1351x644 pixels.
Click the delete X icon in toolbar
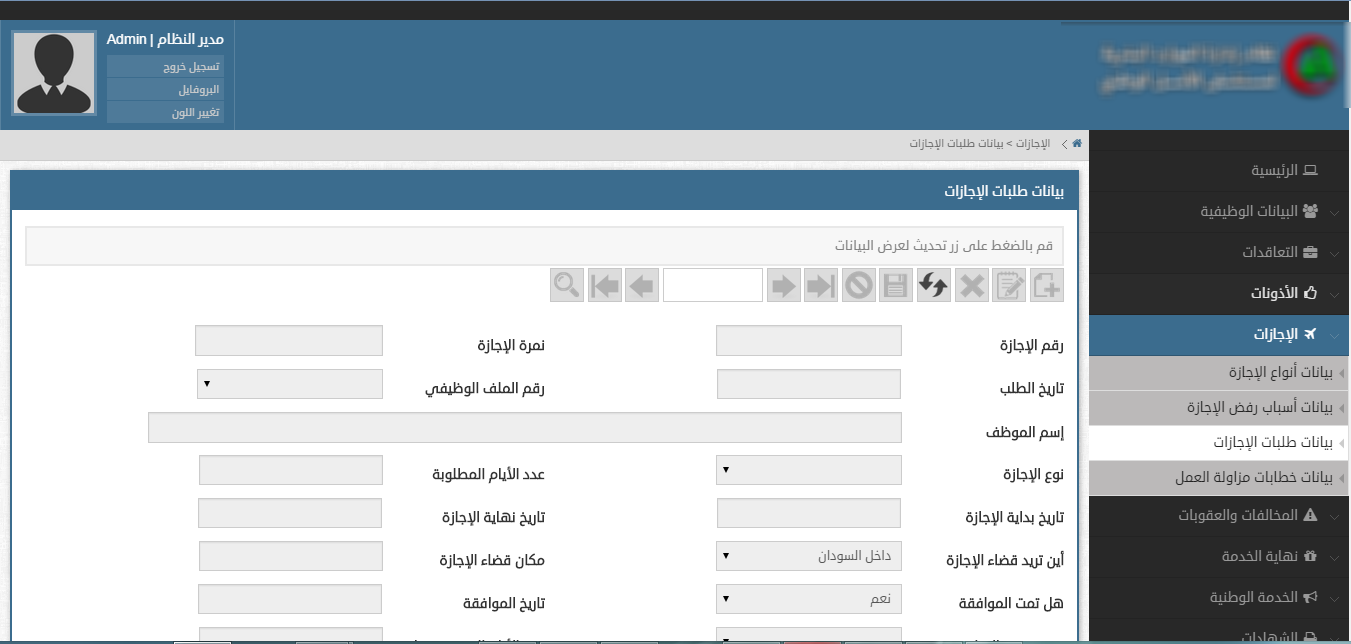(971, 286)
